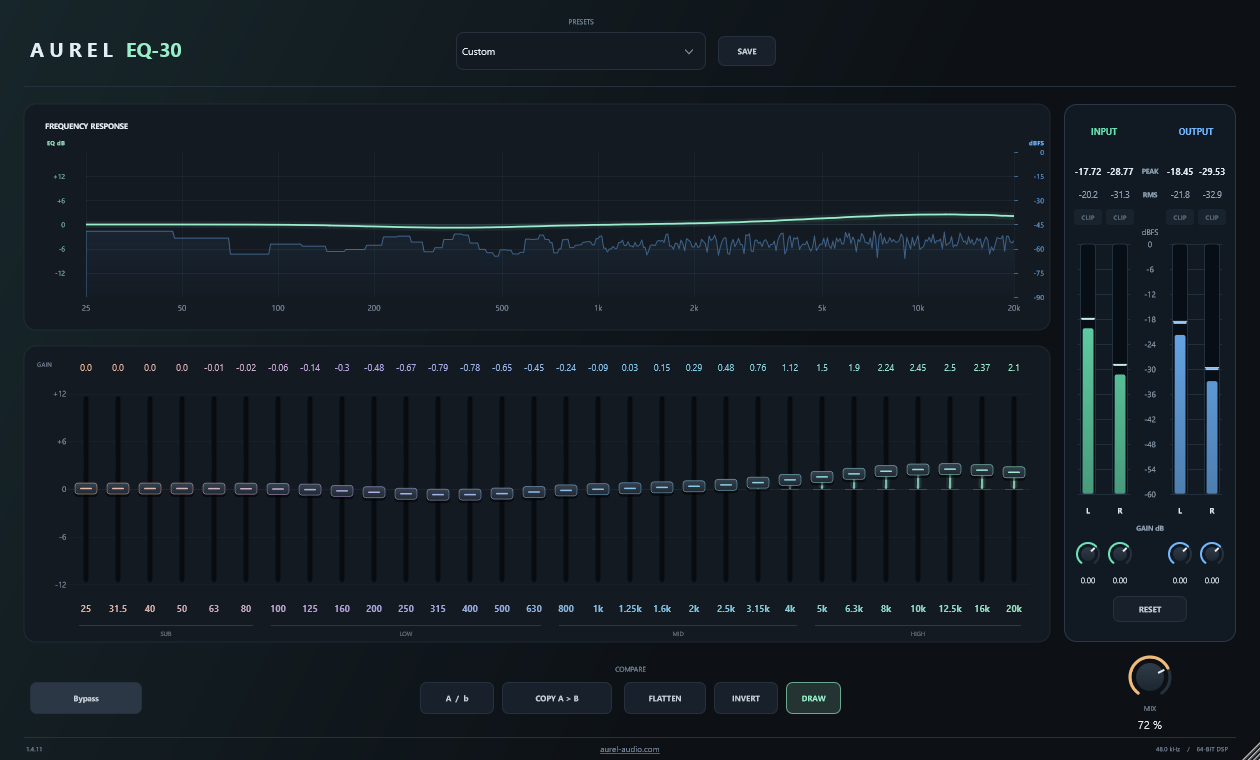The image size is (1260, 760).
Task: Click the OUTPUT meter heading
Action: click(1196, 132)
